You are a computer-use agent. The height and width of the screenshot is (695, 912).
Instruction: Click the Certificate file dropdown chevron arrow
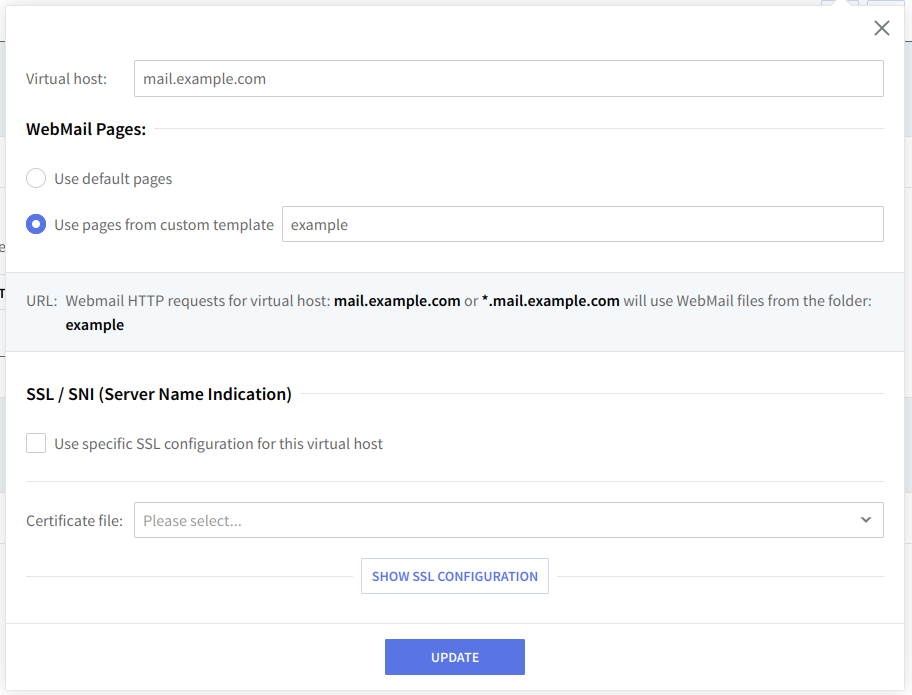(x=865, y=520)
